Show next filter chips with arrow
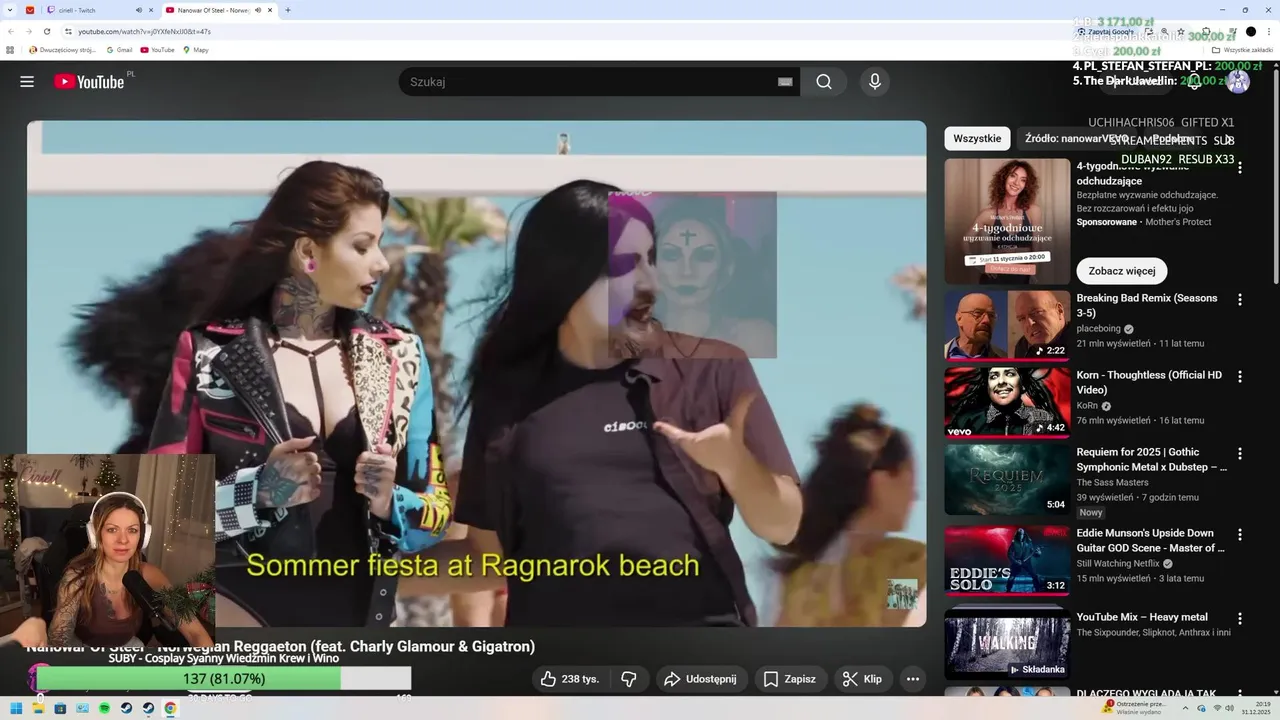Screen dimensions: 1280x720 click(x=1229, y=139)
